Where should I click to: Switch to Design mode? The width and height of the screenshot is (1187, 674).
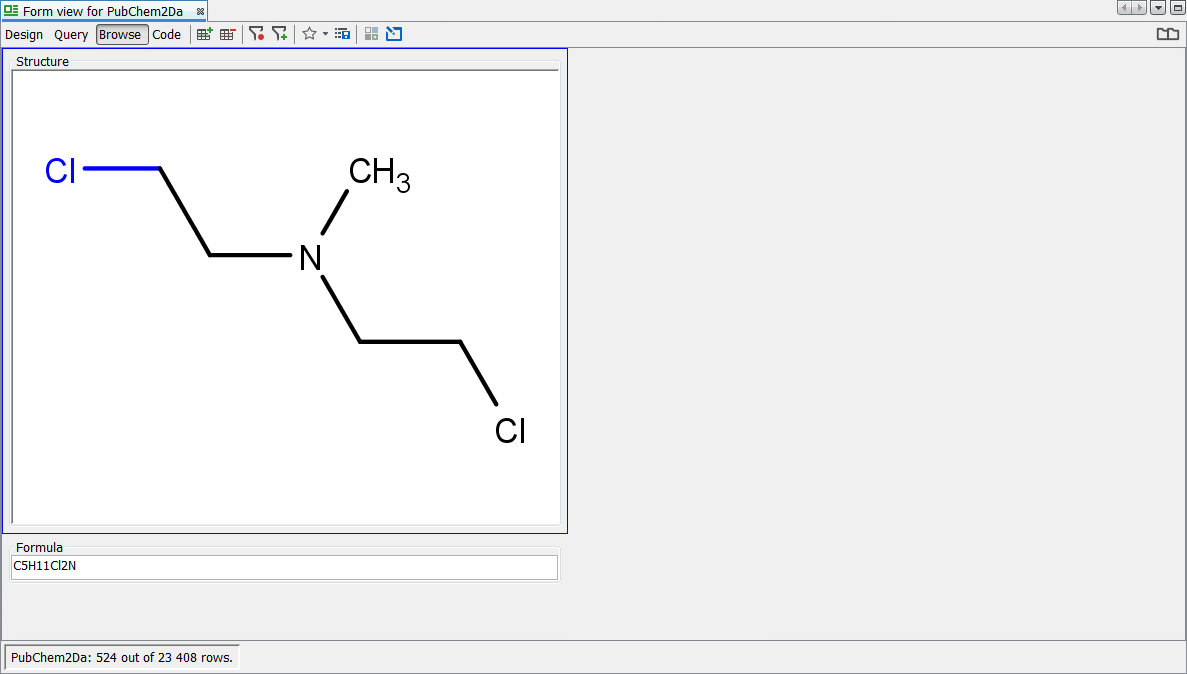pyautogui.click(x=24, y=34)
